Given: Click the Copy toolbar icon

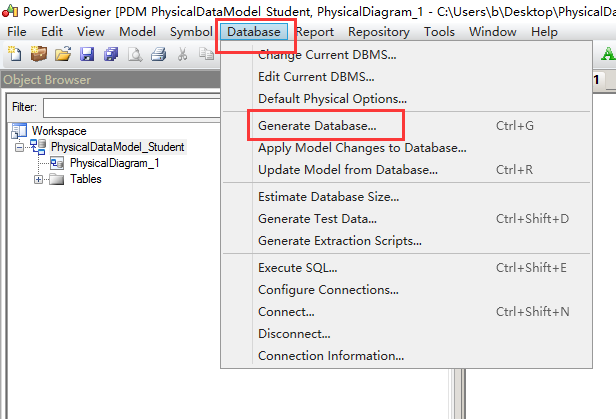Looking at the screenshot, I should point(206,54).
